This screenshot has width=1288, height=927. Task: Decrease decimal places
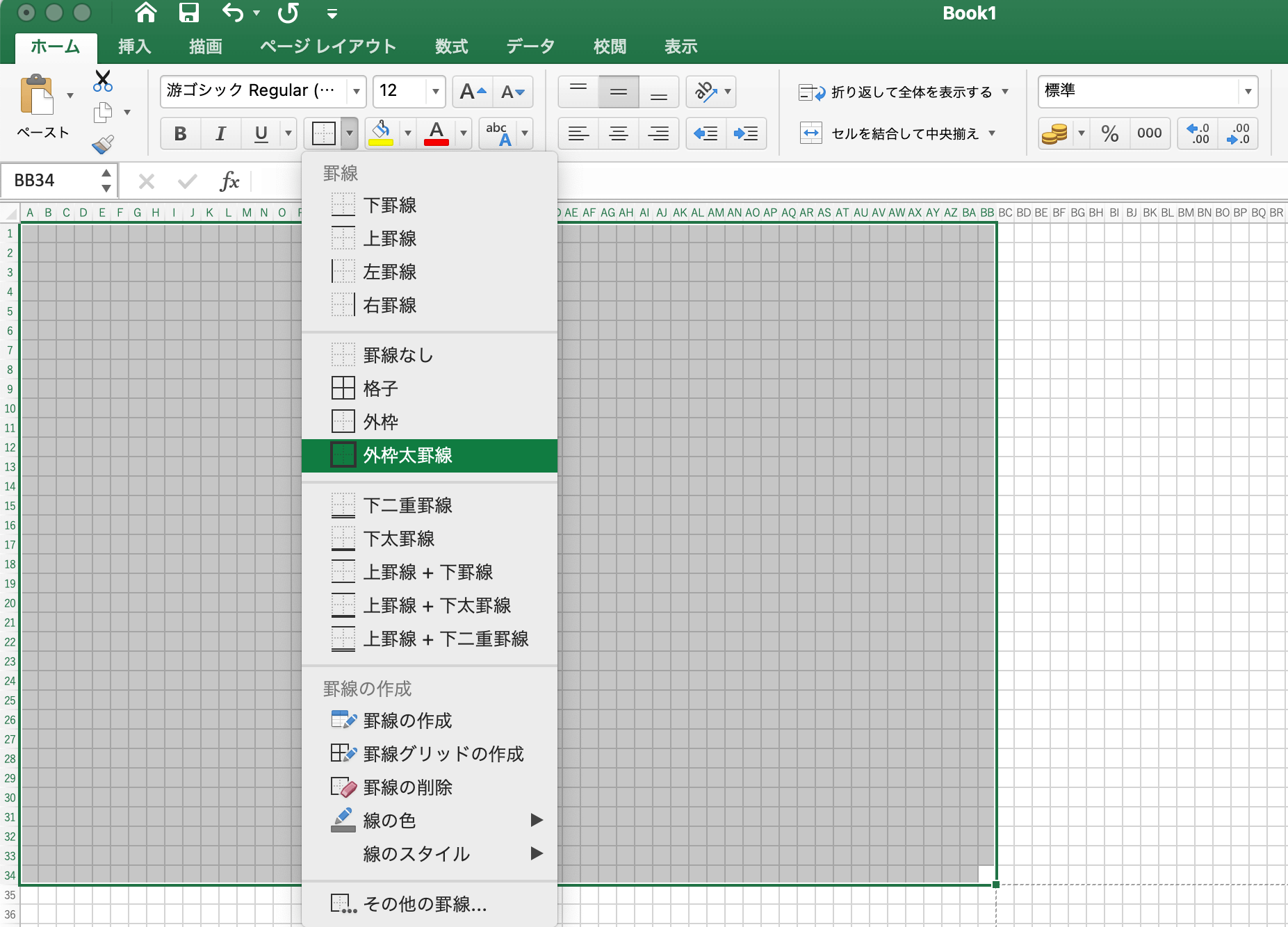tap(1238, 133)
